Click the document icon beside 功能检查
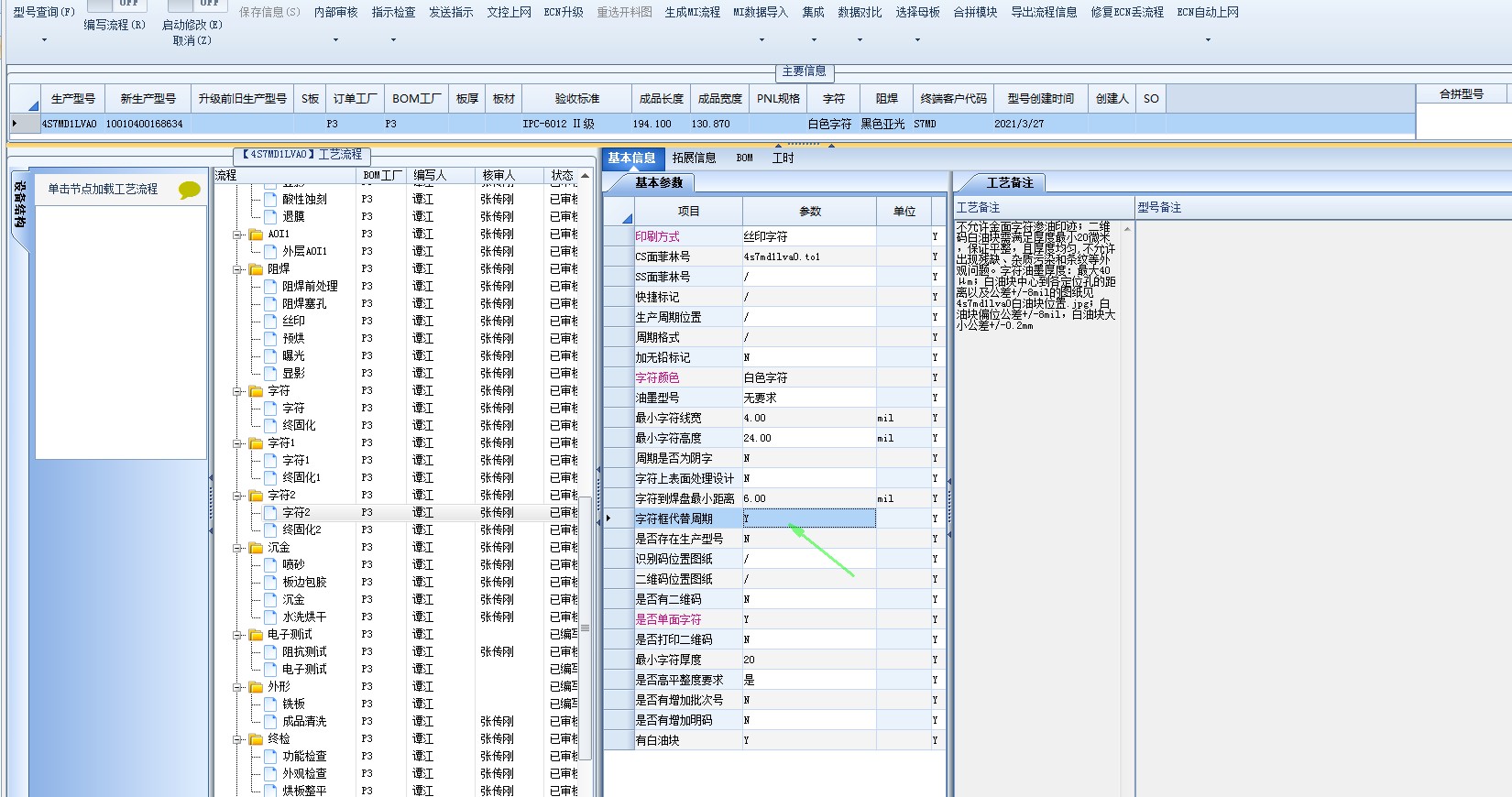The width and height of the screenshot is (1512, 797). point(270,756)
